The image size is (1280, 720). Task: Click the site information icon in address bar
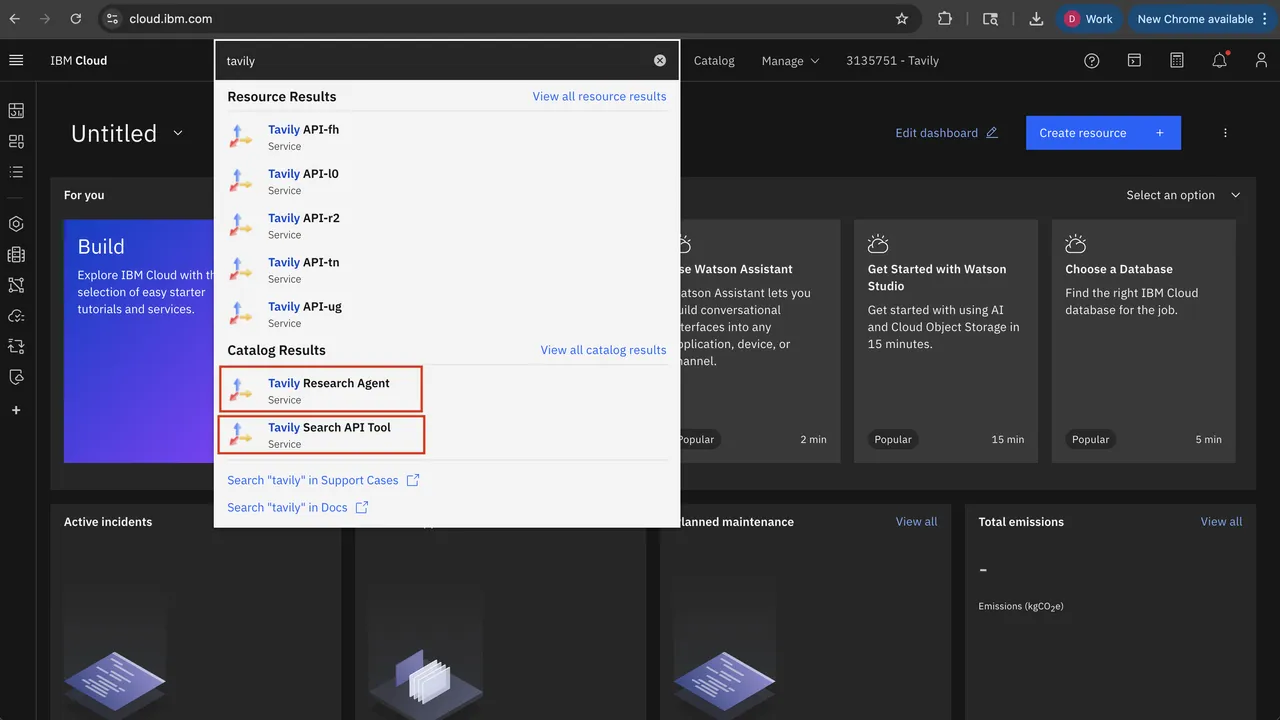112,18
